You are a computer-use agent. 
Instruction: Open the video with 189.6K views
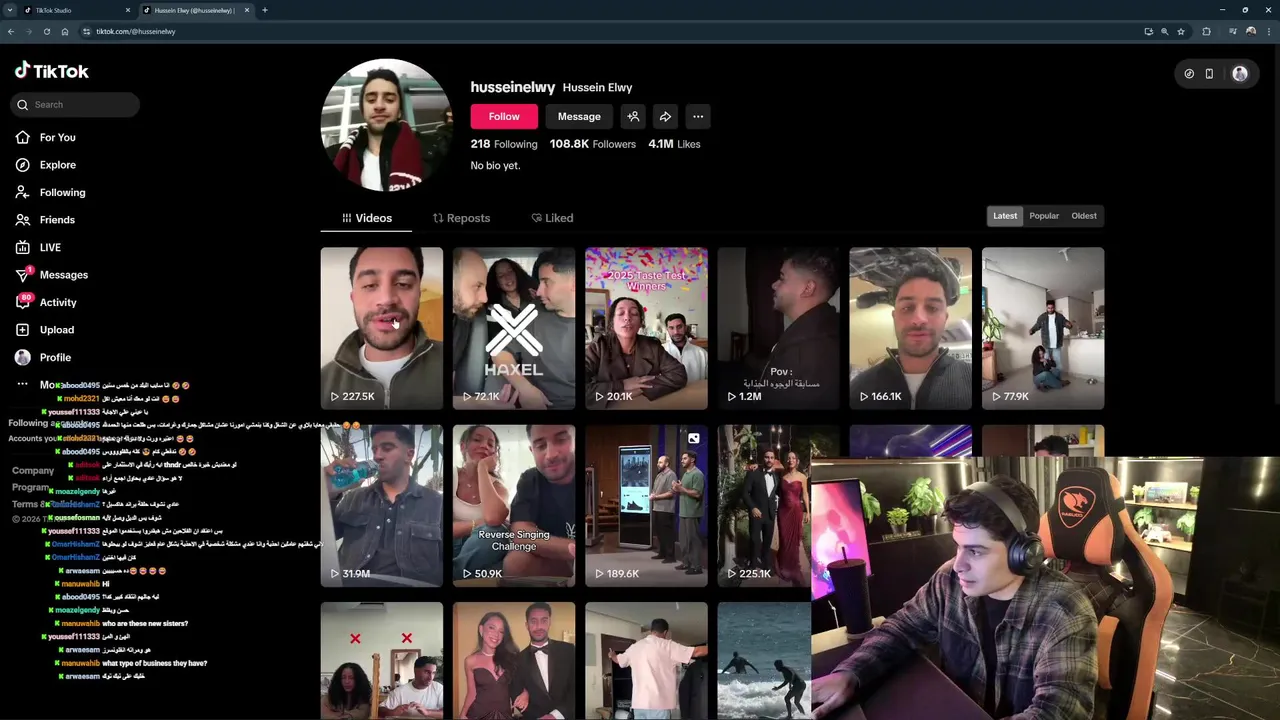click(646, 505)
